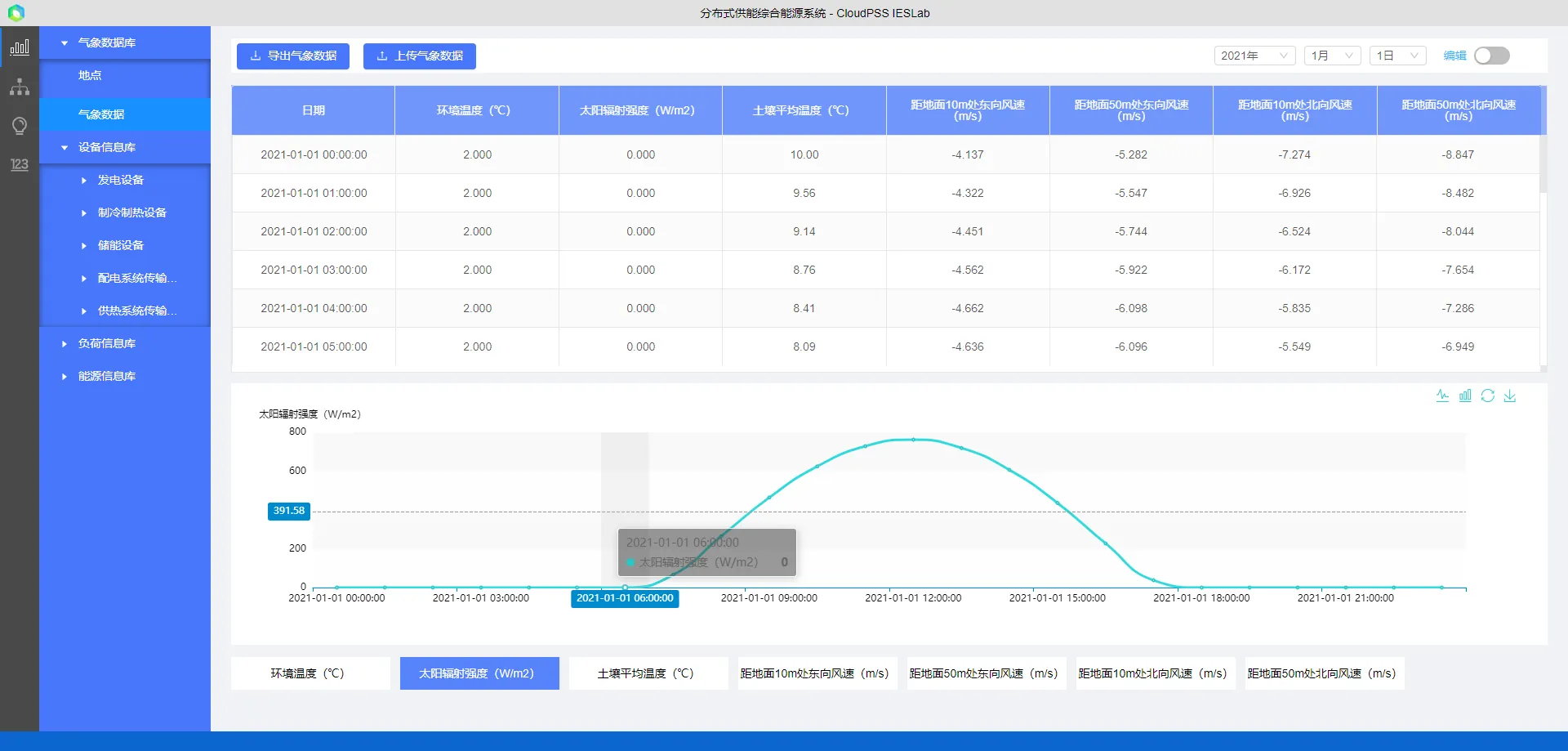Show 距地面50m处东向风速 chart series

(x=987, y=673)
